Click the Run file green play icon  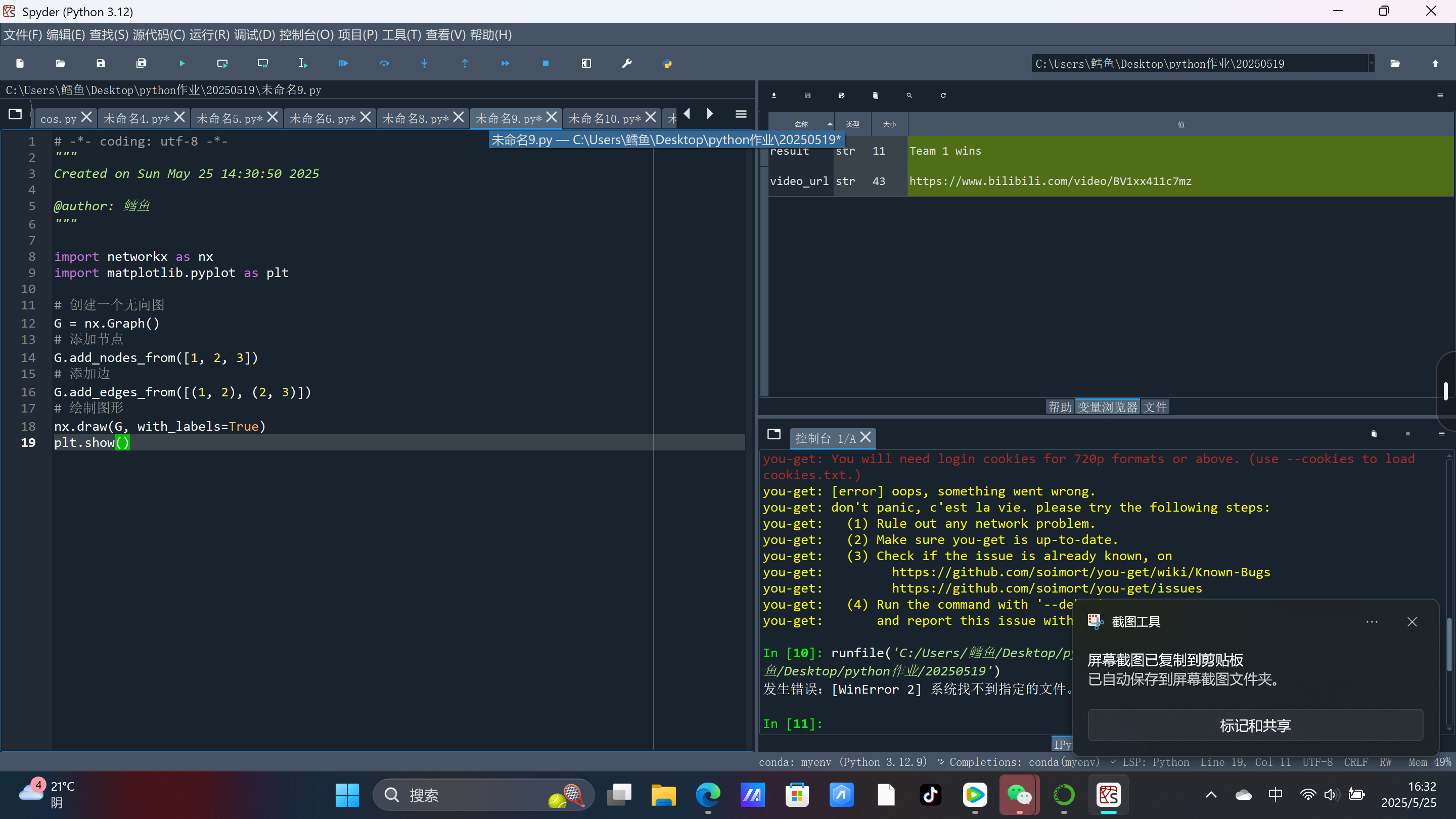pyautogui.click(x=182, y=63)
